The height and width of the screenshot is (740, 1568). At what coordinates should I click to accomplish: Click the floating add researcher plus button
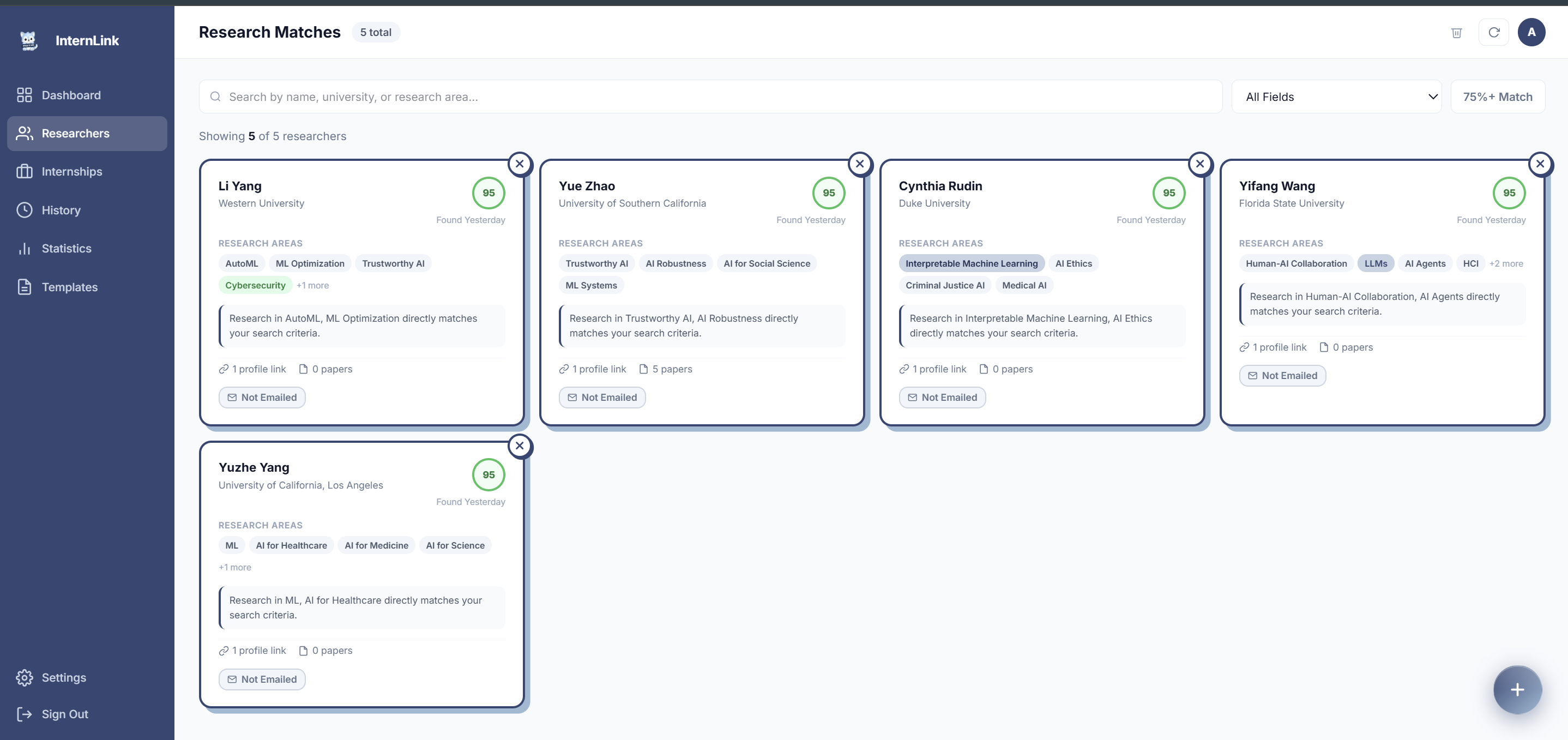[x=1517, y=690]
